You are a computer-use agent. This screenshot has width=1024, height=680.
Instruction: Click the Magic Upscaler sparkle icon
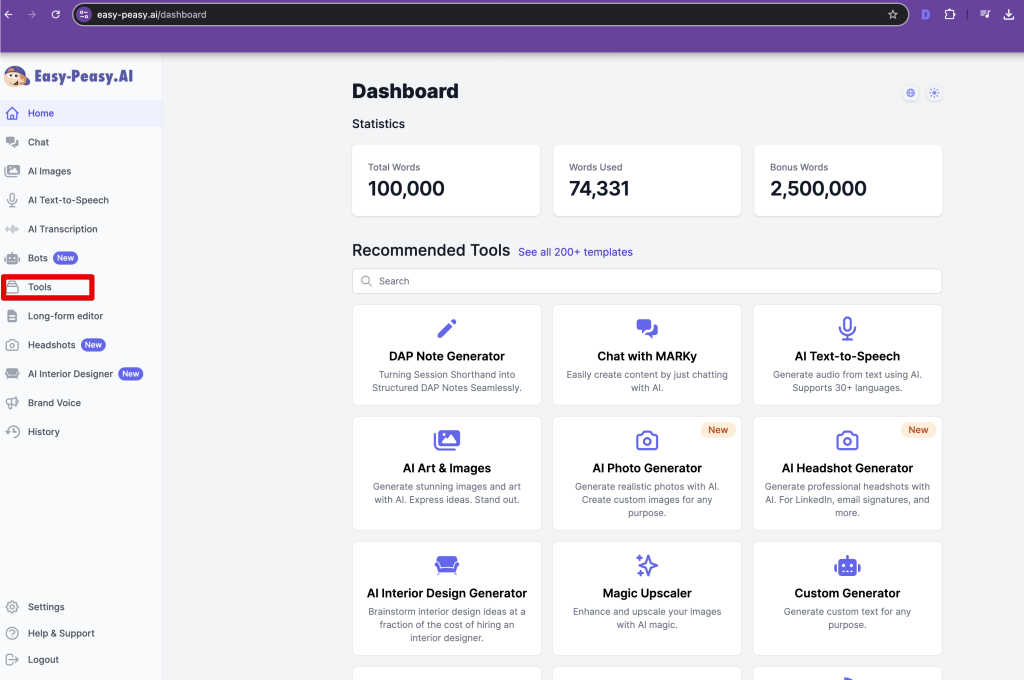coord(647,565)
